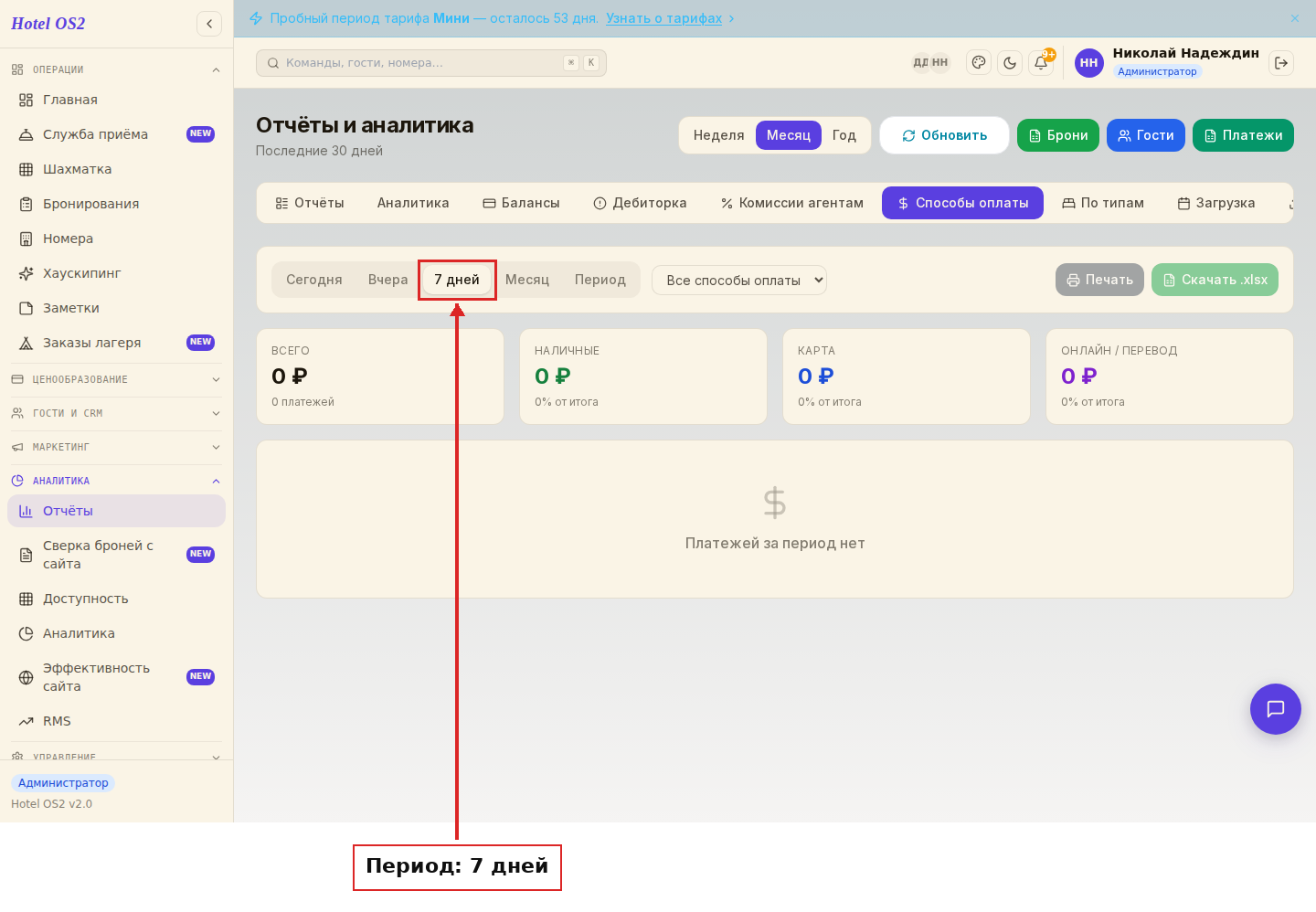The height and width of the screenshot is (912, 1316).
Task: Select the 7 дней period filter
Action: coord(457,280)
